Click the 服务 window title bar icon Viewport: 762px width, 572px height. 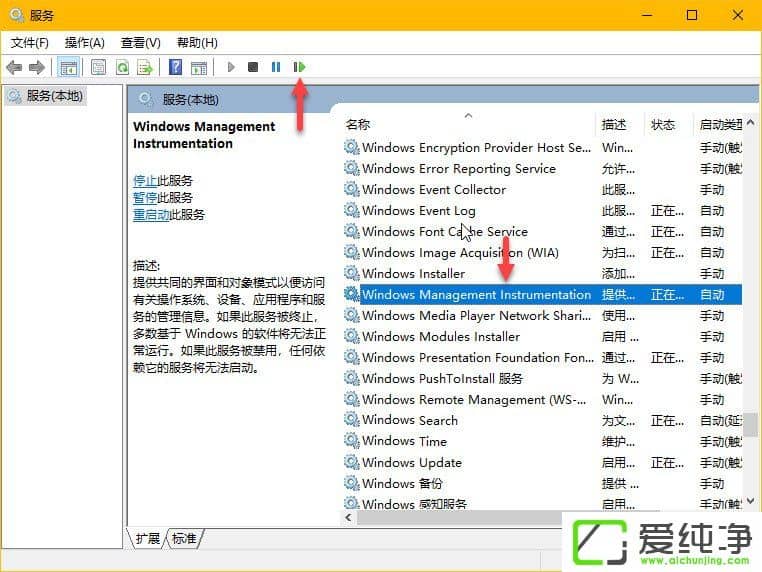click(x=17, y=16)
